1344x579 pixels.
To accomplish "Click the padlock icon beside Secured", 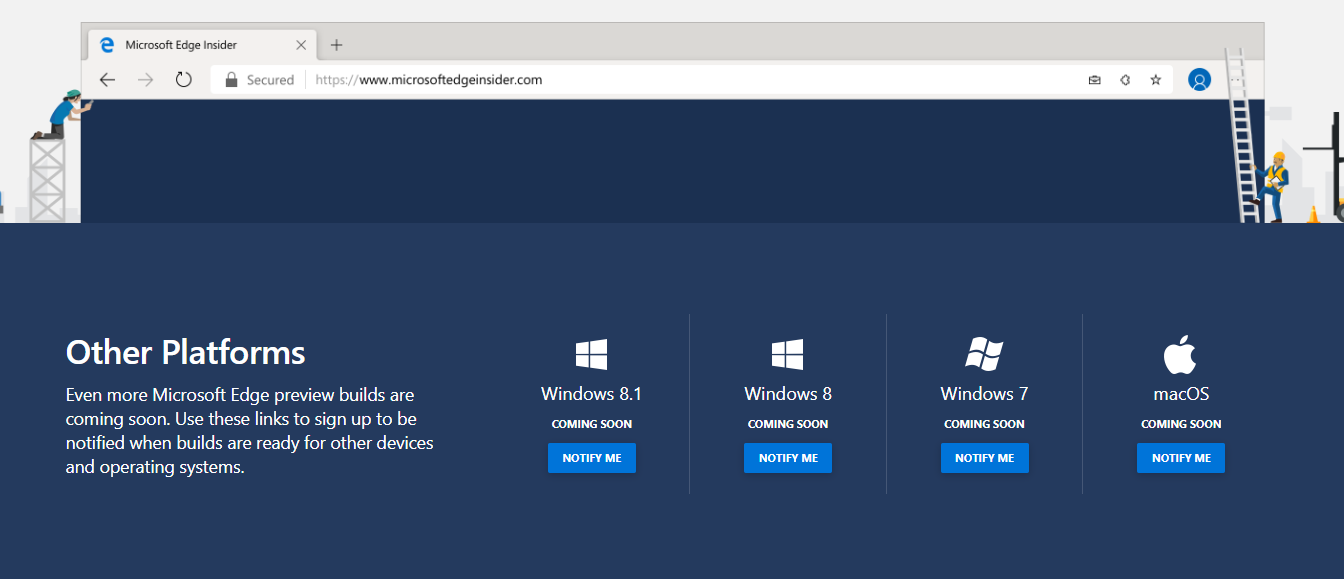I will coord(231,79).
